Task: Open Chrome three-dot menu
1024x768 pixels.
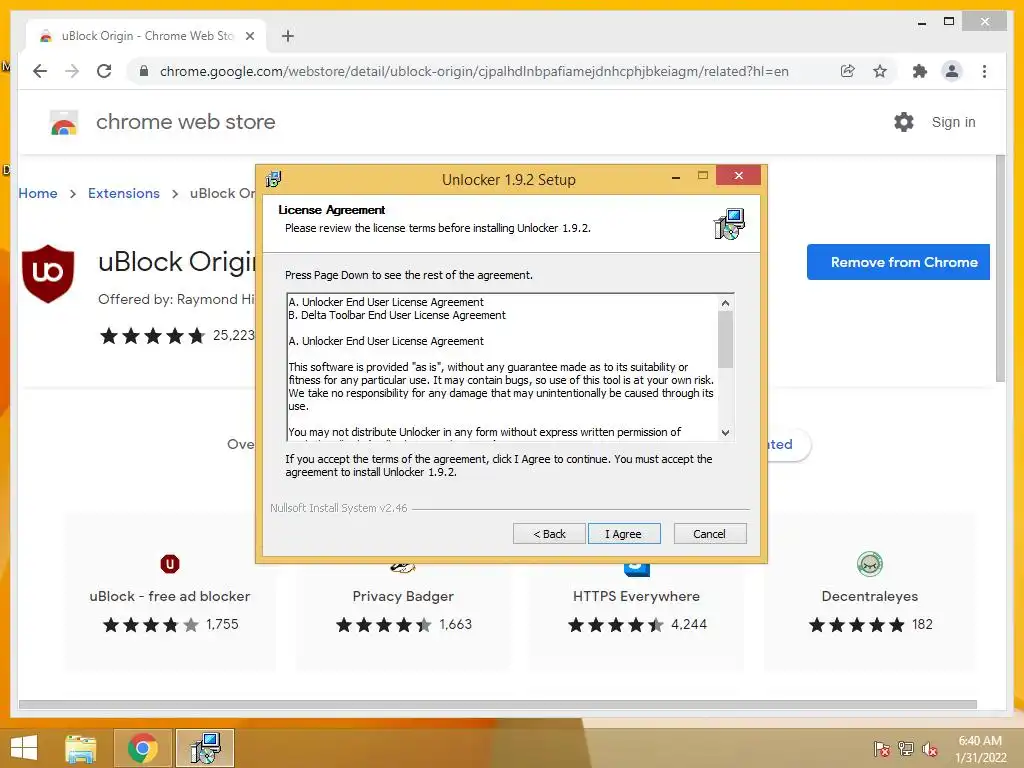Action: click(x=984, y=71)
